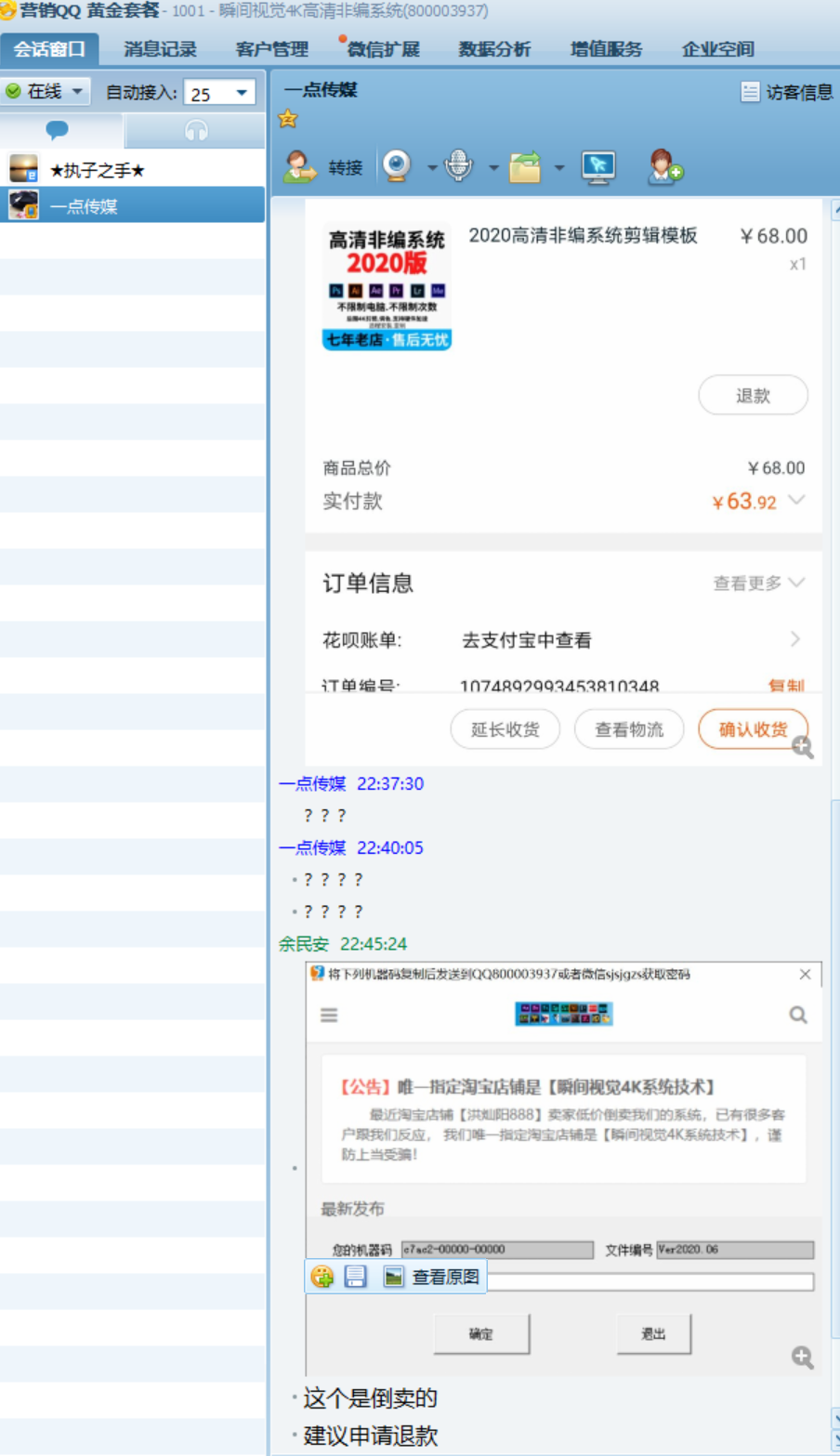
Task: Click the 一点传媒 22:40:05 message header
Action: [351, 847]
